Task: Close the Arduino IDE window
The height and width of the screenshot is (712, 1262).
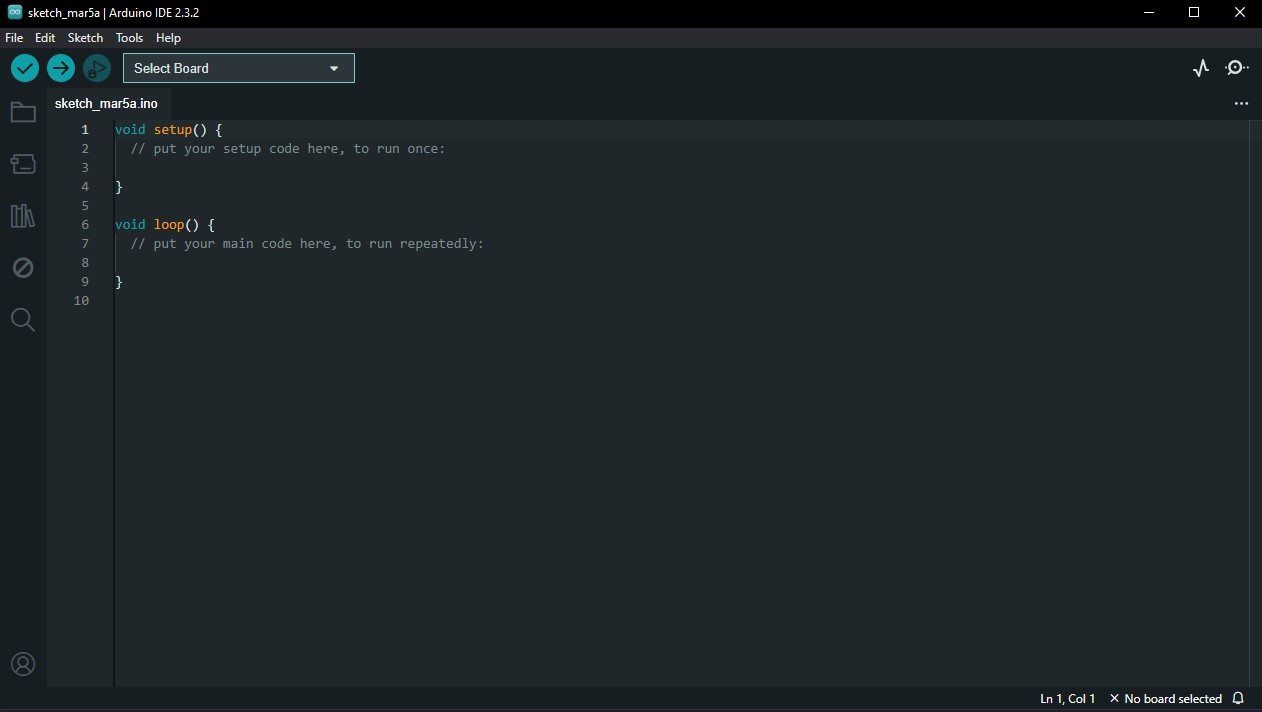Action: (x=1239, y=12)
